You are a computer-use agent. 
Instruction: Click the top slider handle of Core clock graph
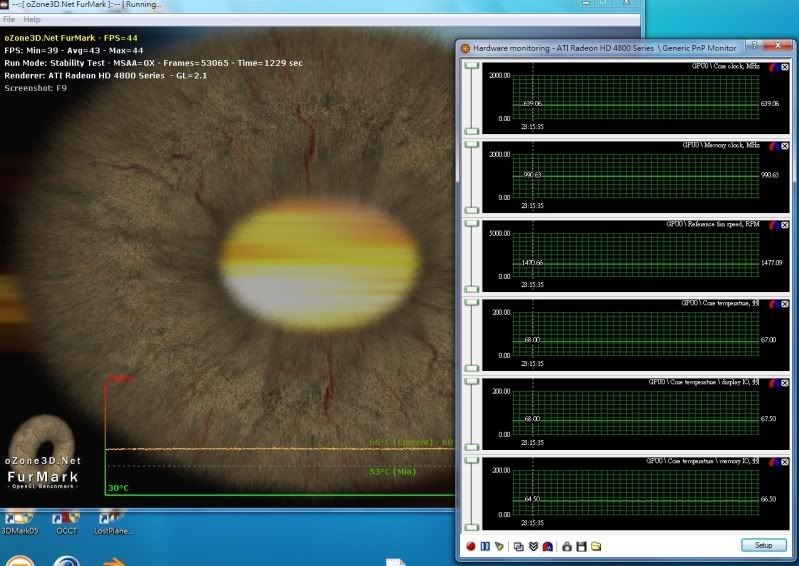coord(471,66)
